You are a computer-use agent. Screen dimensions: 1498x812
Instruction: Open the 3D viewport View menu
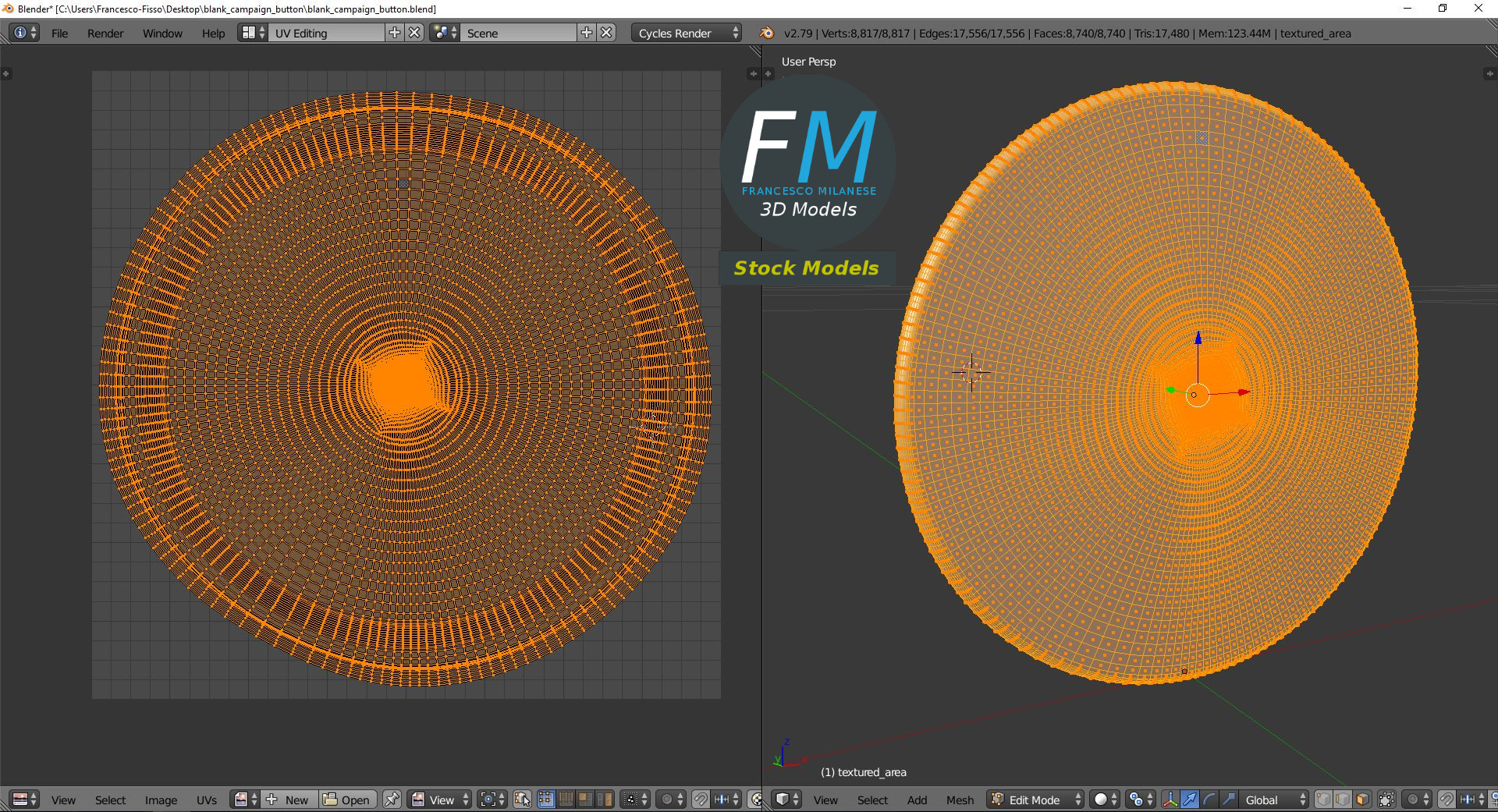(x=825, y=800)
